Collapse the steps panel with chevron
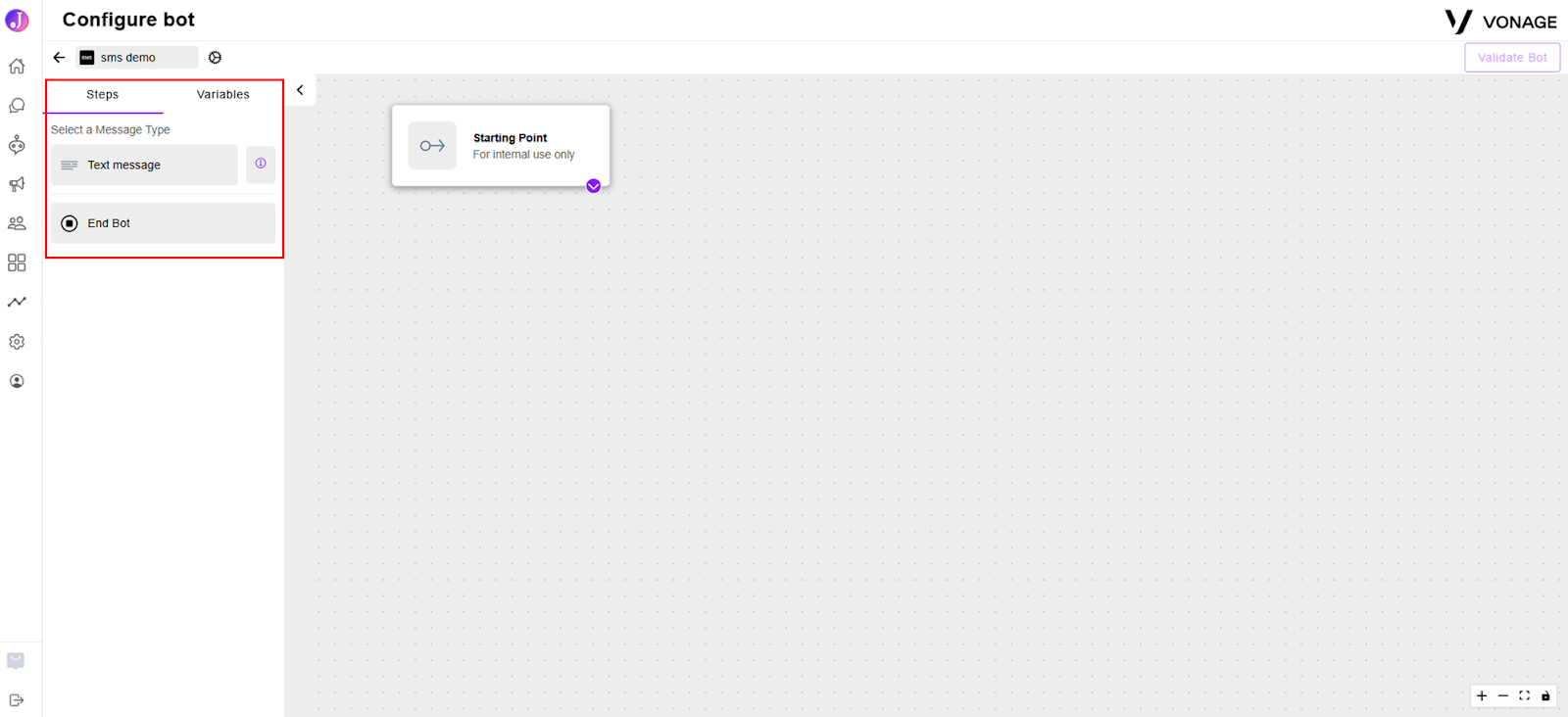Image resolution: width=1568 pixels, height=717 pixels. click(300, 90)
